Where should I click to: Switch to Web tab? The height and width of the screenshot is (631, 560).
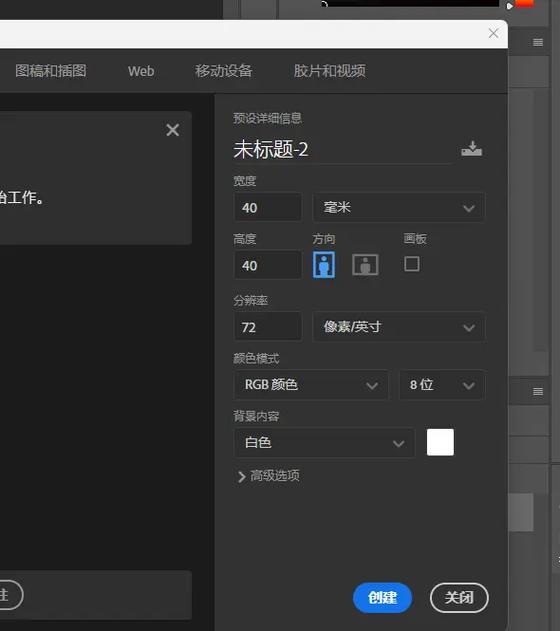(x=141, y=71)
